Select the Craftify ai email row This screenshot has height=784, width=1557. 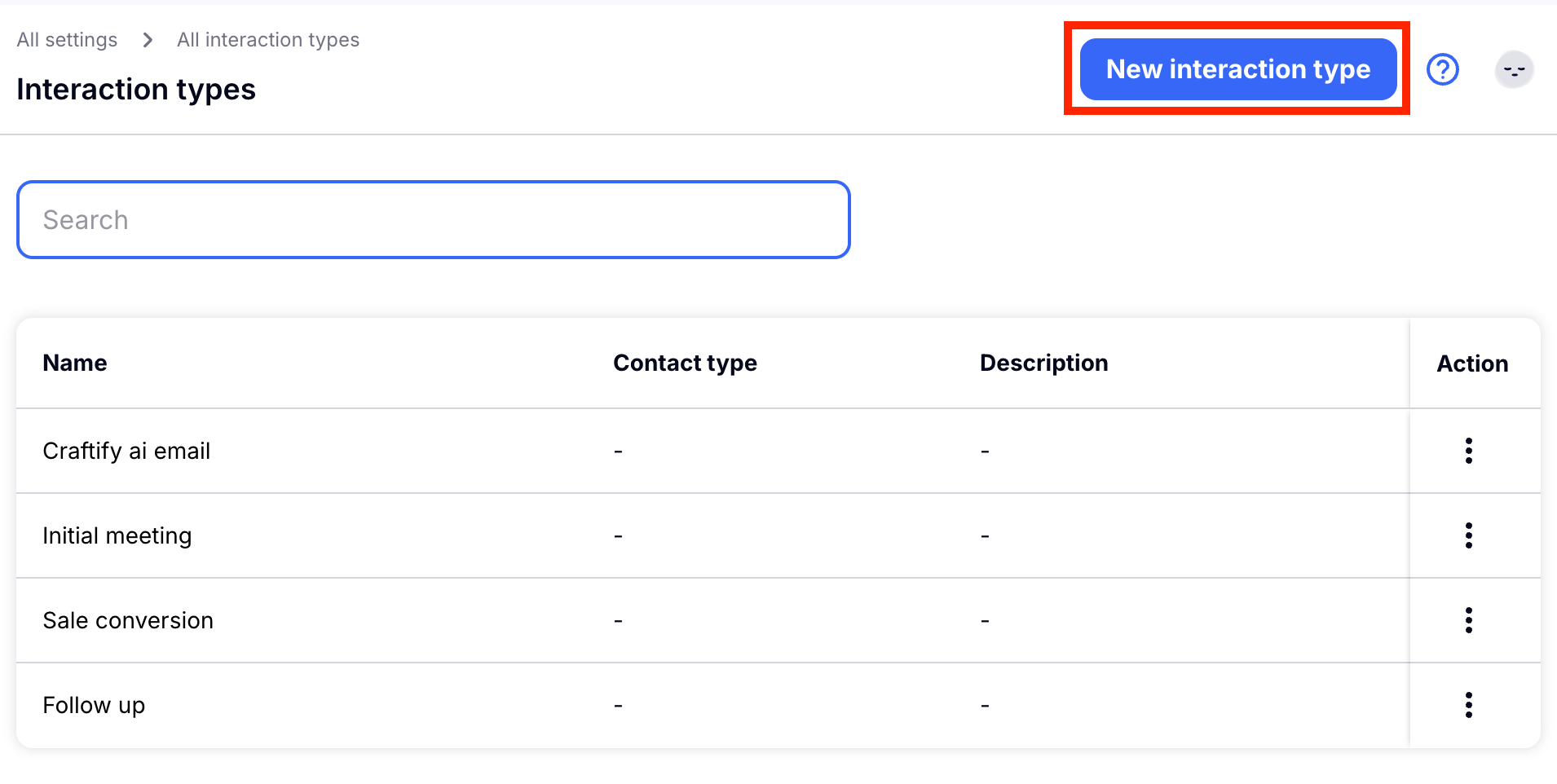[x=126, y=451]
